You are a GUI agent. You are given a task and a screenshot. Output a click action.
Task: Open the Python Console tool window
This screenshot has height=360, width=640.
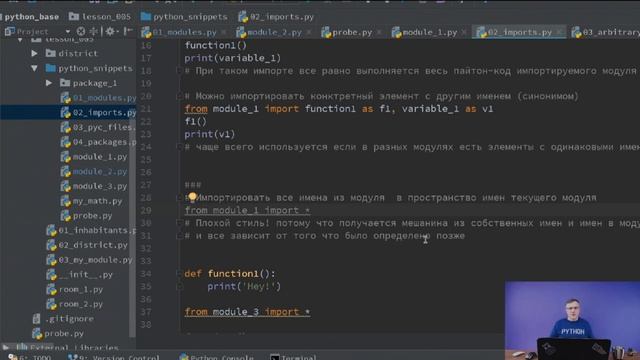tap(216, 357)
